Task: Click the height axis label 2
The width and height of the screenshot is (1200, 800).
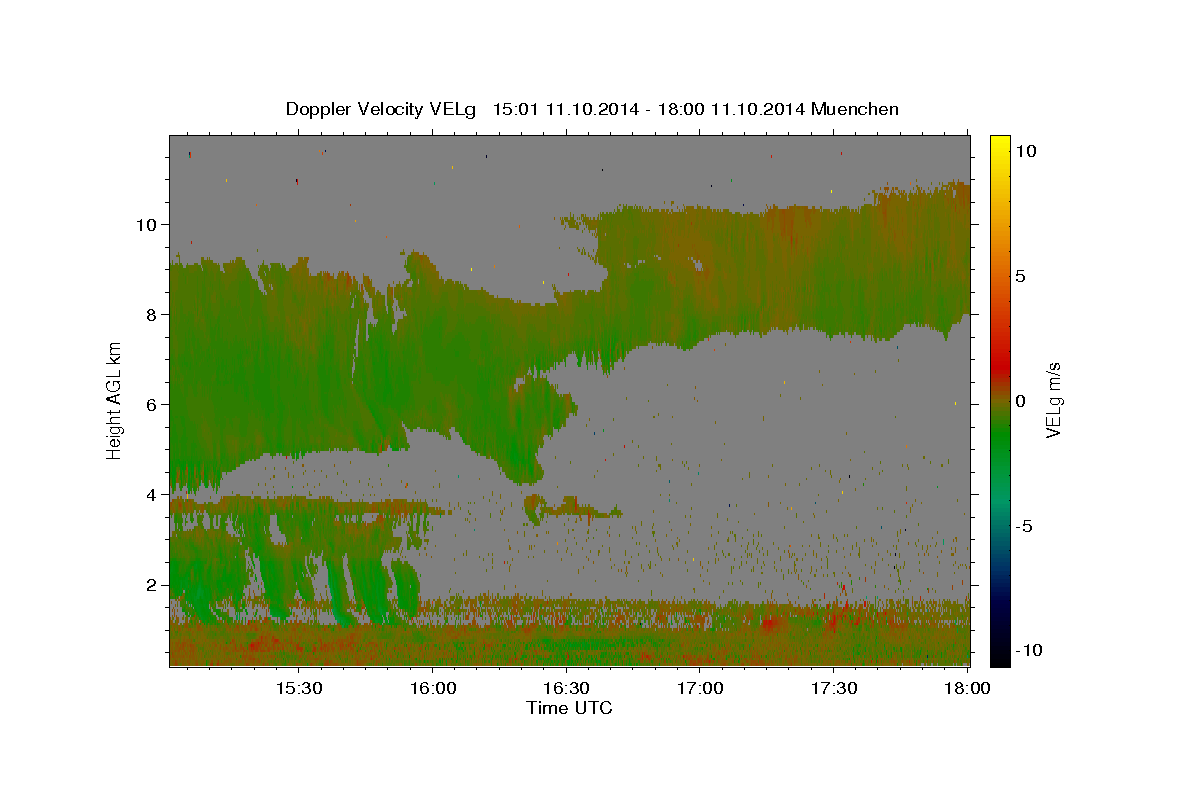Action: click(x=152, y=585)
